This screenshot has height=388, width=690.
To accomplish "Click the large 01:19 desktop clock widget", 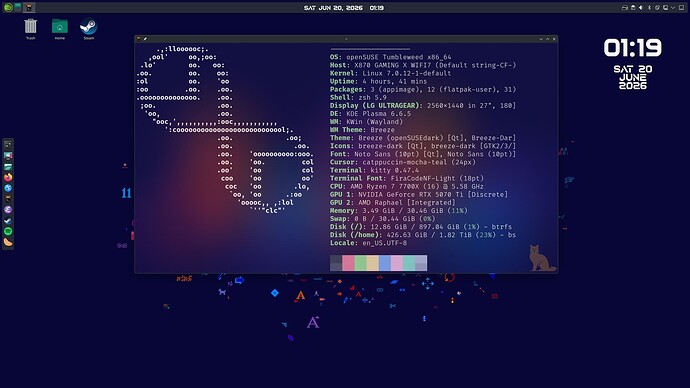I will click(633, 48).
